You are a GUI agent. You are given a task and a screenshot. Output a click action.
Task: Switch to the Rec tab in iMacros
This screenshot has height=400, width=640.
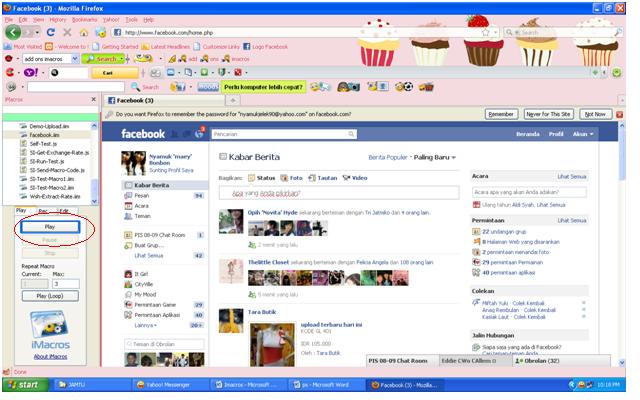[x=43, y=211]
